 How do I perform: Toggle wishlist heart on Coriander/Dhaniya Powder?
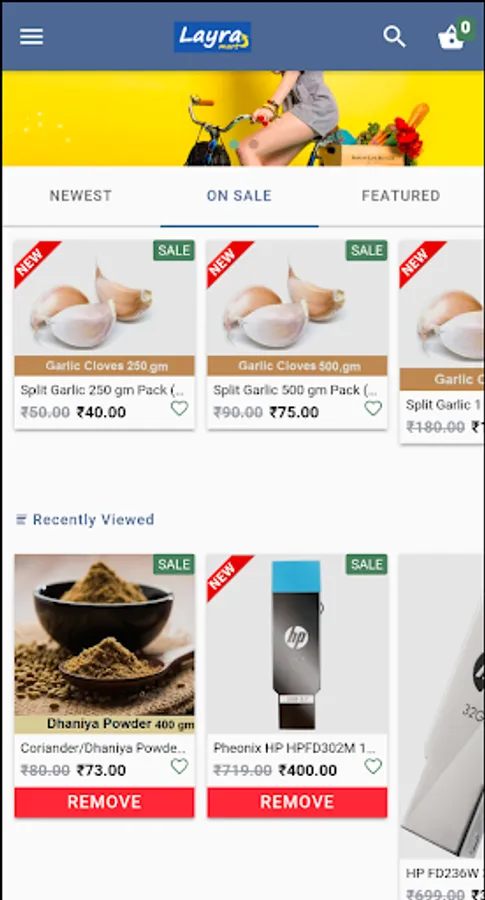pyautogui.click(x=180, y=766)
